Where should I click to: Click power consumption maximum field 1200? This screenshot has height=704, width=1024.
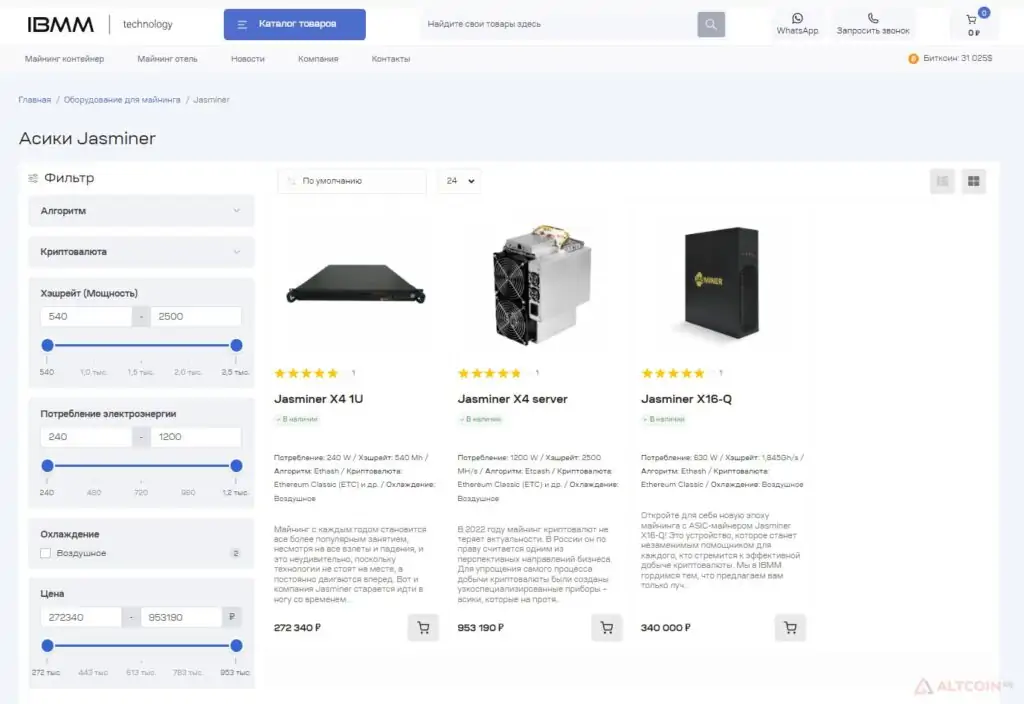[x=196, y=436]
